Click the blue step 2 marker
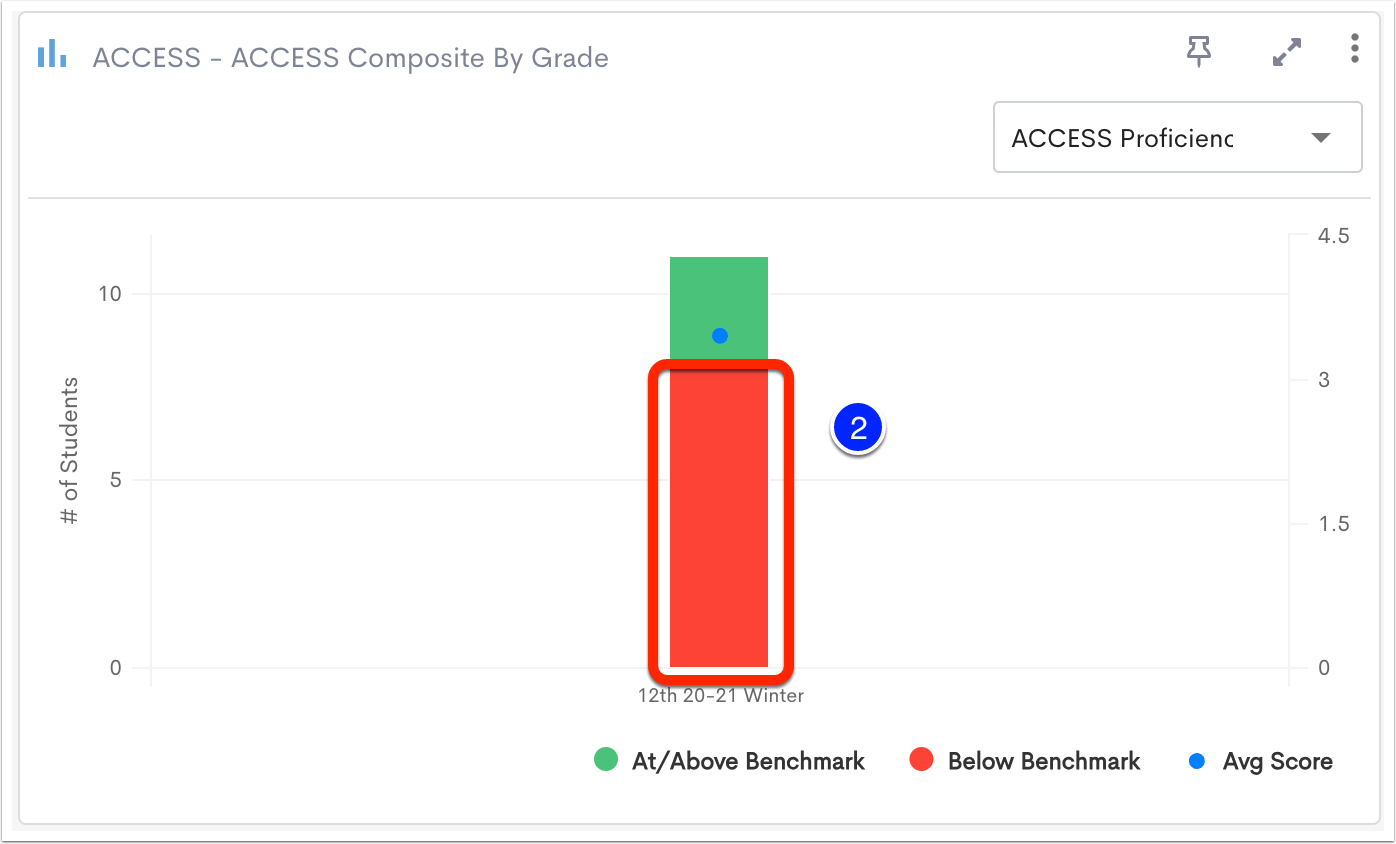This screenshot has width=1396, height=844. click(x=858, y=428)
